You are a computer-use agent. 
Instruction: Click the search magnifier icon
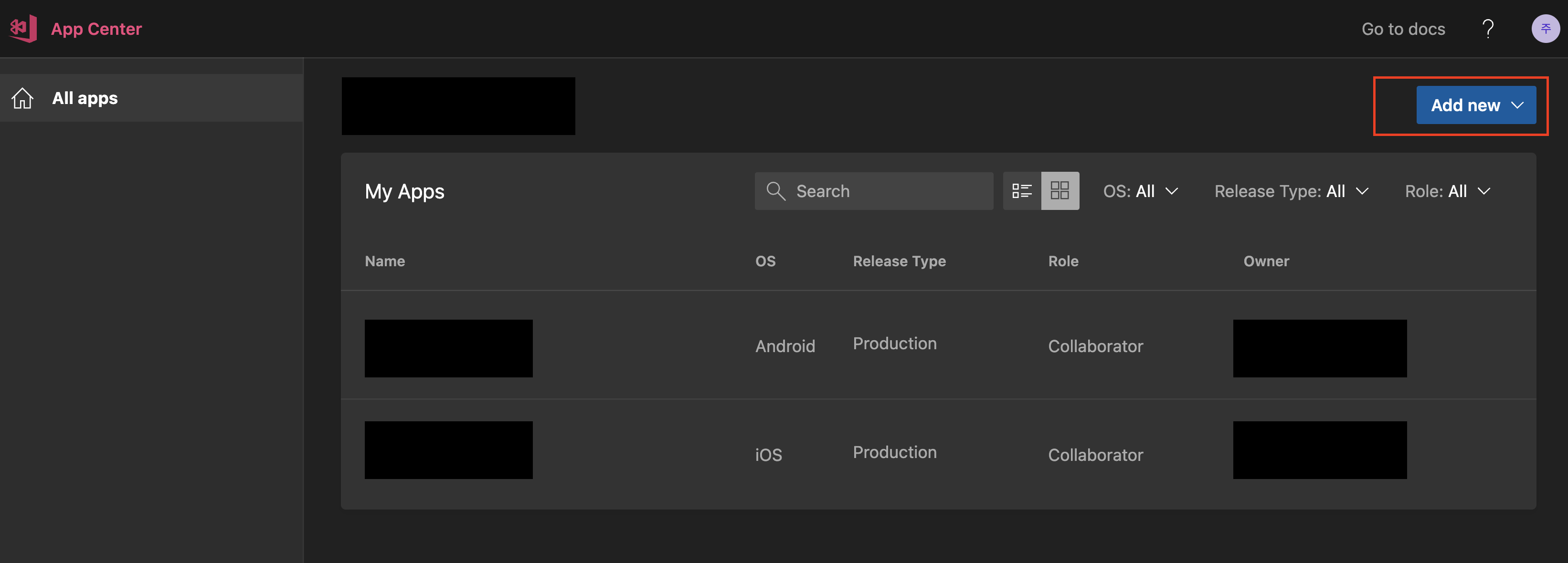(x=775, y=191)
